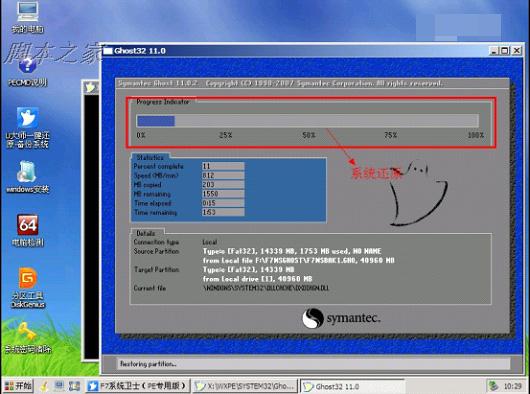The width and height of the screenshot is (530, 394).
Task: Click the MB remaining value 1550
Action: [x=223, y=194]
